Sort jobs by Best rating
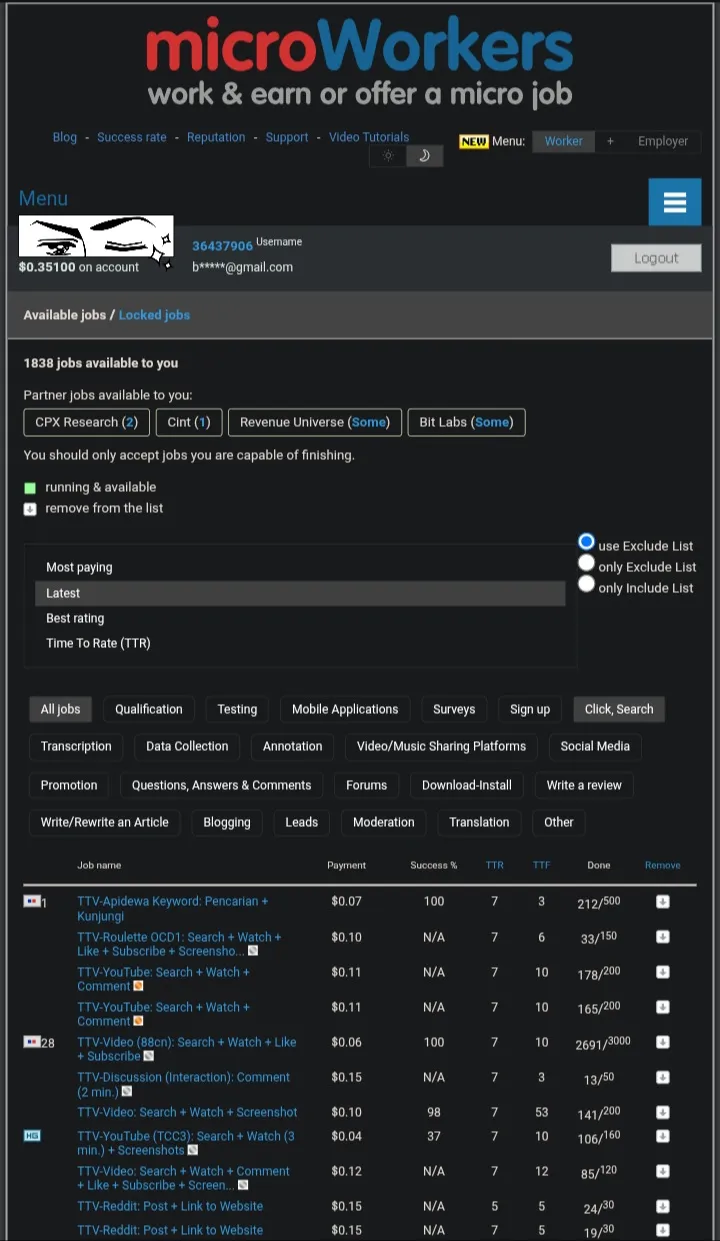The width and height of the screenshot is (720, 1241). tap(300, 618)
